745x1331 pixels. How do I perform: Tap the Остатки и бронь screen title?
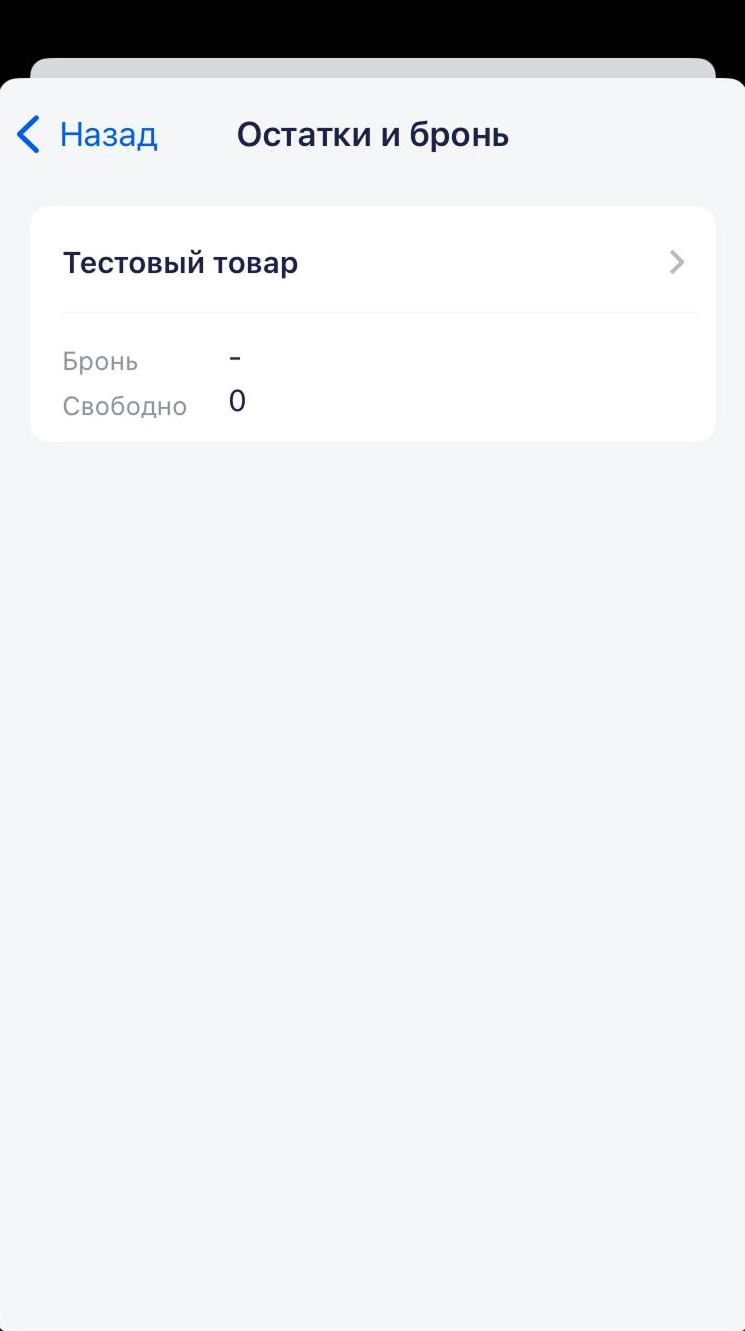(x=372, y=134)
